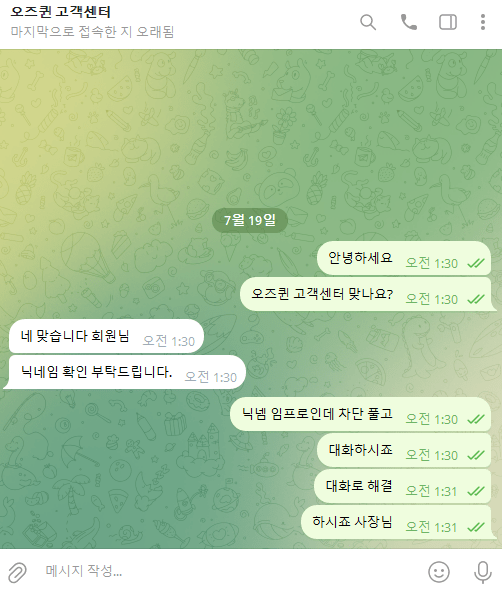The width and height of the screenshot is (502, 590).
Task: Click the microphone voice message icon
Action: [x=482, y=572]
